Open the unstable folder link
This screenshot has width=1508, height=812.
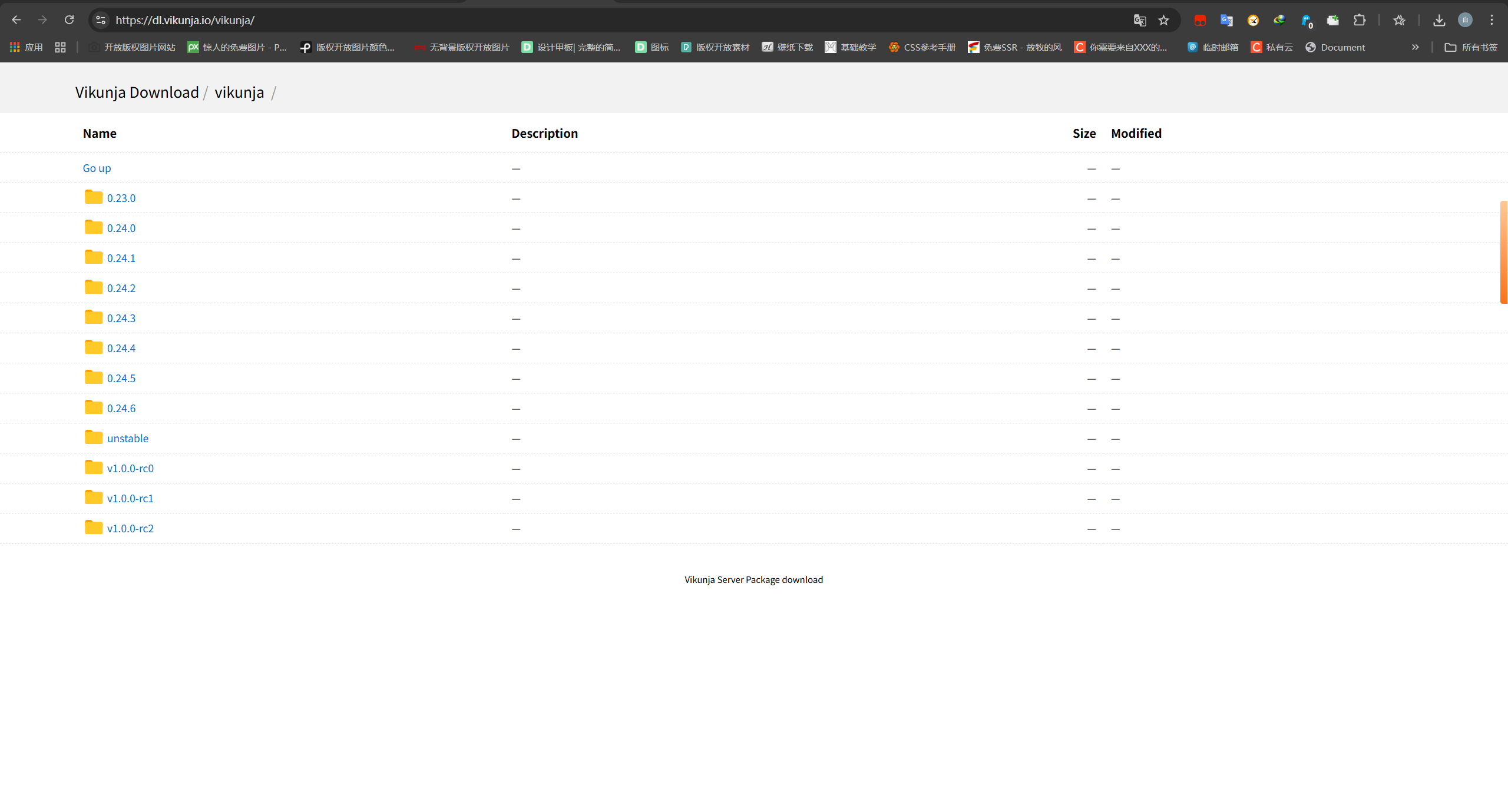[127, 438]
